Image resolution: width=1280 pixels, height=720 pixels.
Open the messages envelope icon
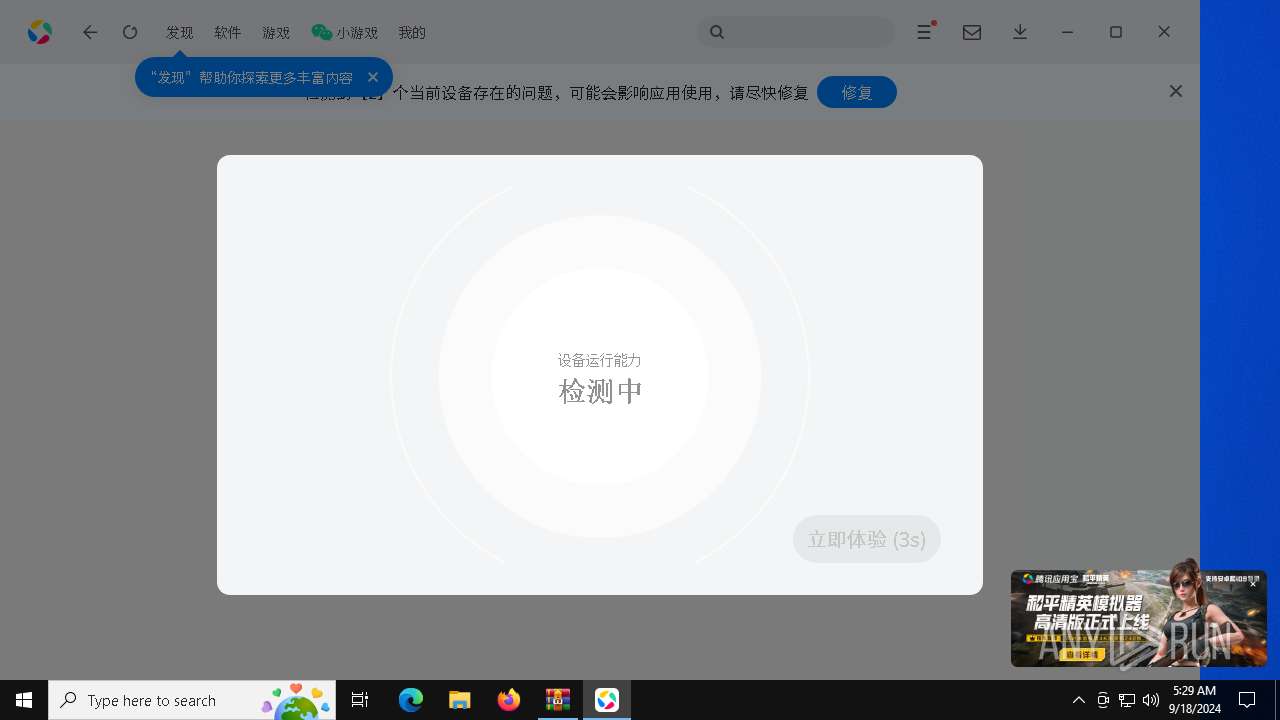click(972, 32)
